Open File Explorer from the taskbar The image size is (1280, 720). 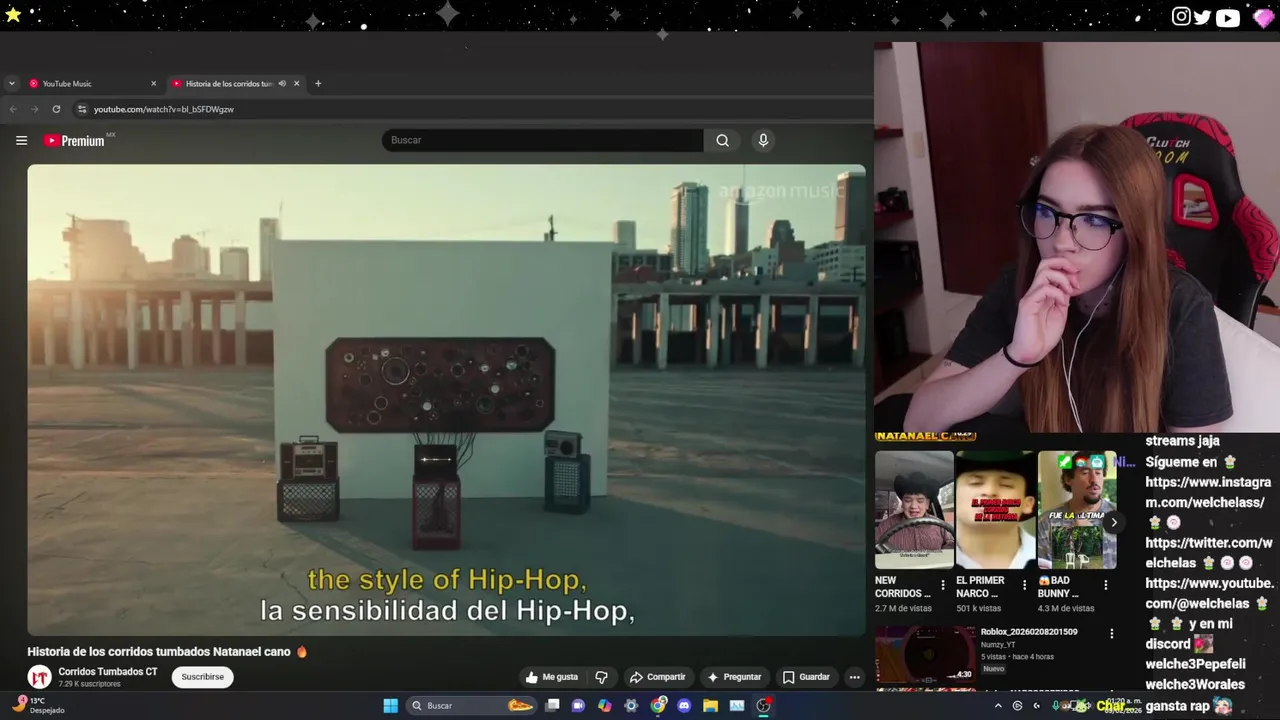[x=710, y=705]
